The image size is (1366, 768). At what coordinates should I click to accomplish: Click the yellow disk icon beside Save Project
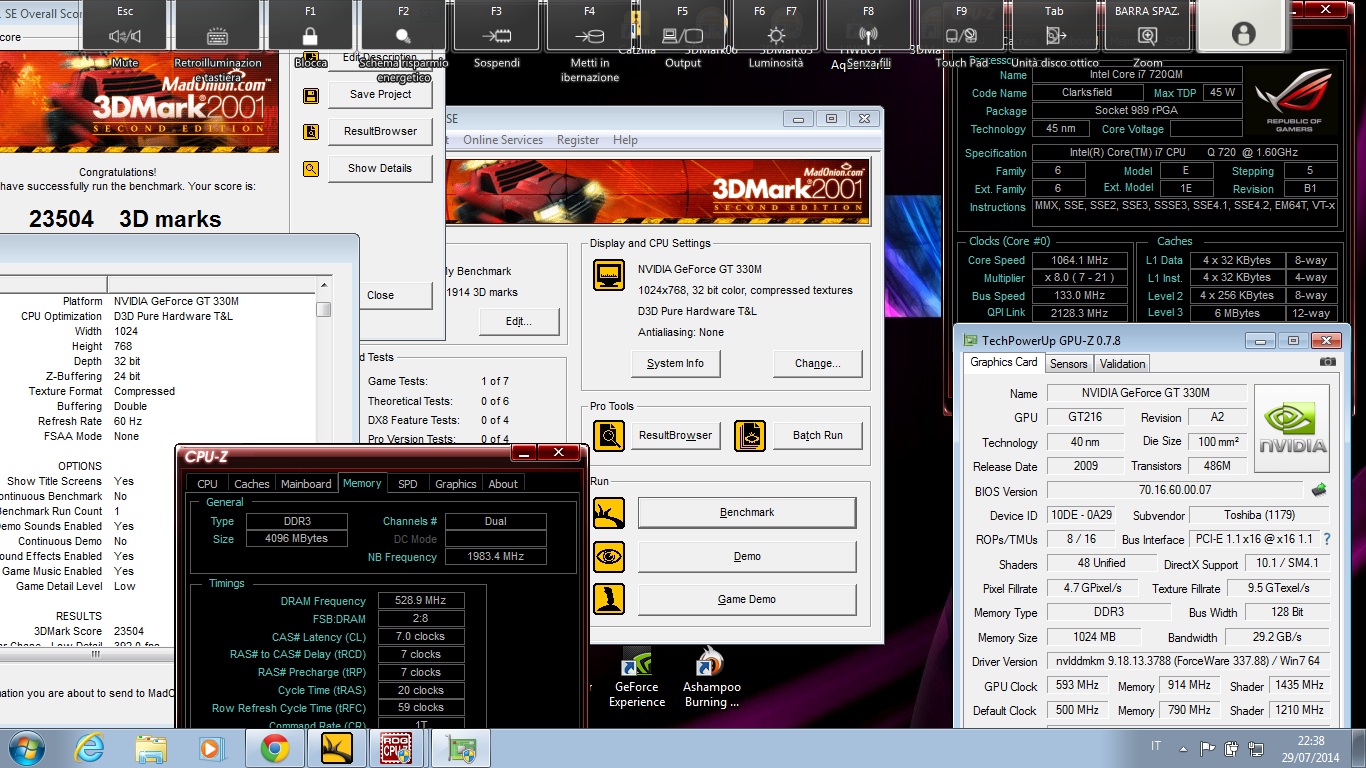(311, 96)
